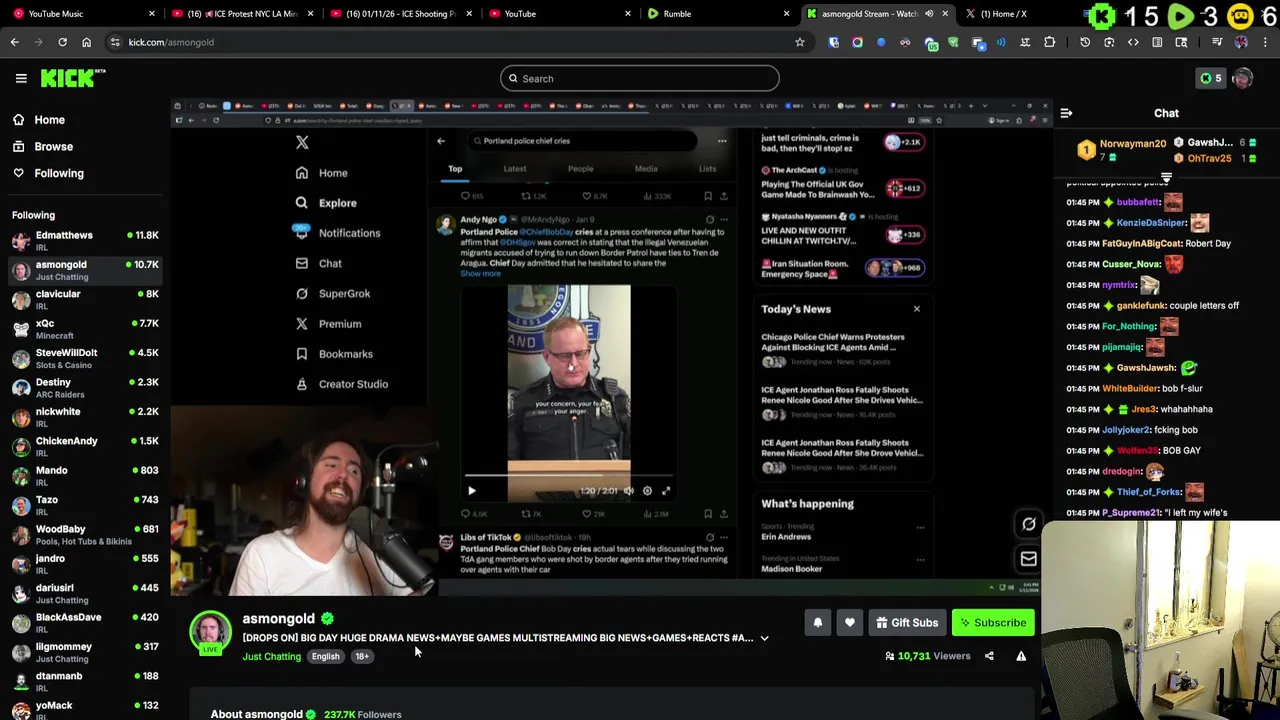
Task: Bookmark this page with the star icon
Action: (799, 42)
